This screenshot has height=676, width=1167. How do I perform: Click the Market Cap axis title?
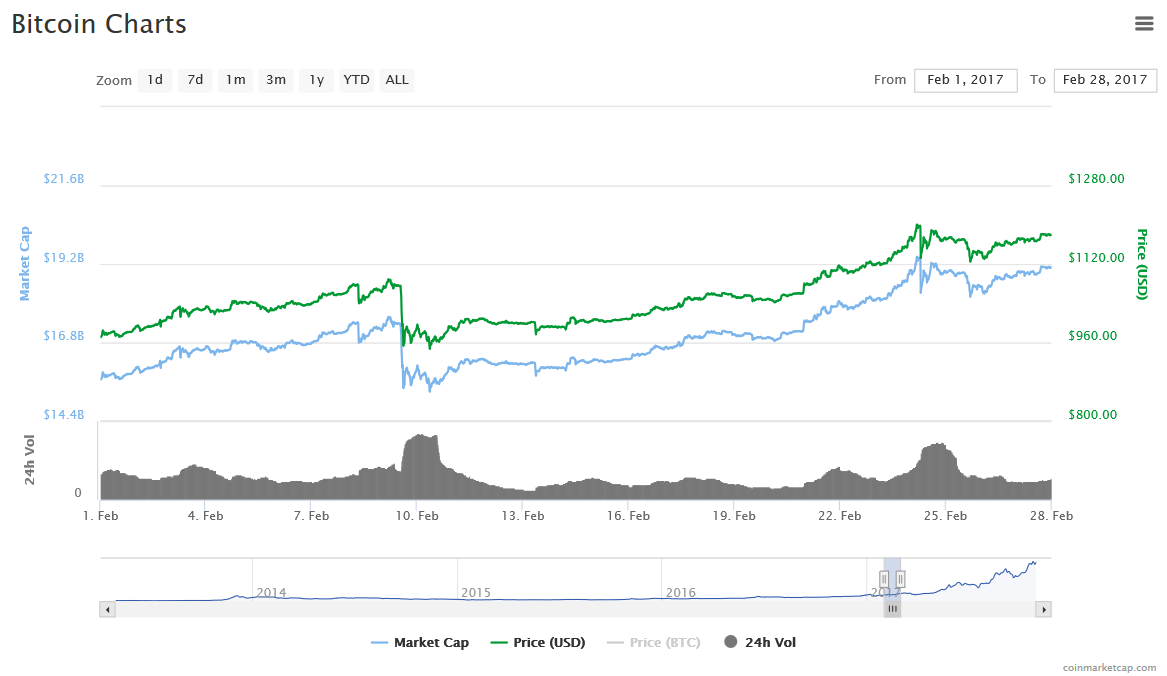25,264
